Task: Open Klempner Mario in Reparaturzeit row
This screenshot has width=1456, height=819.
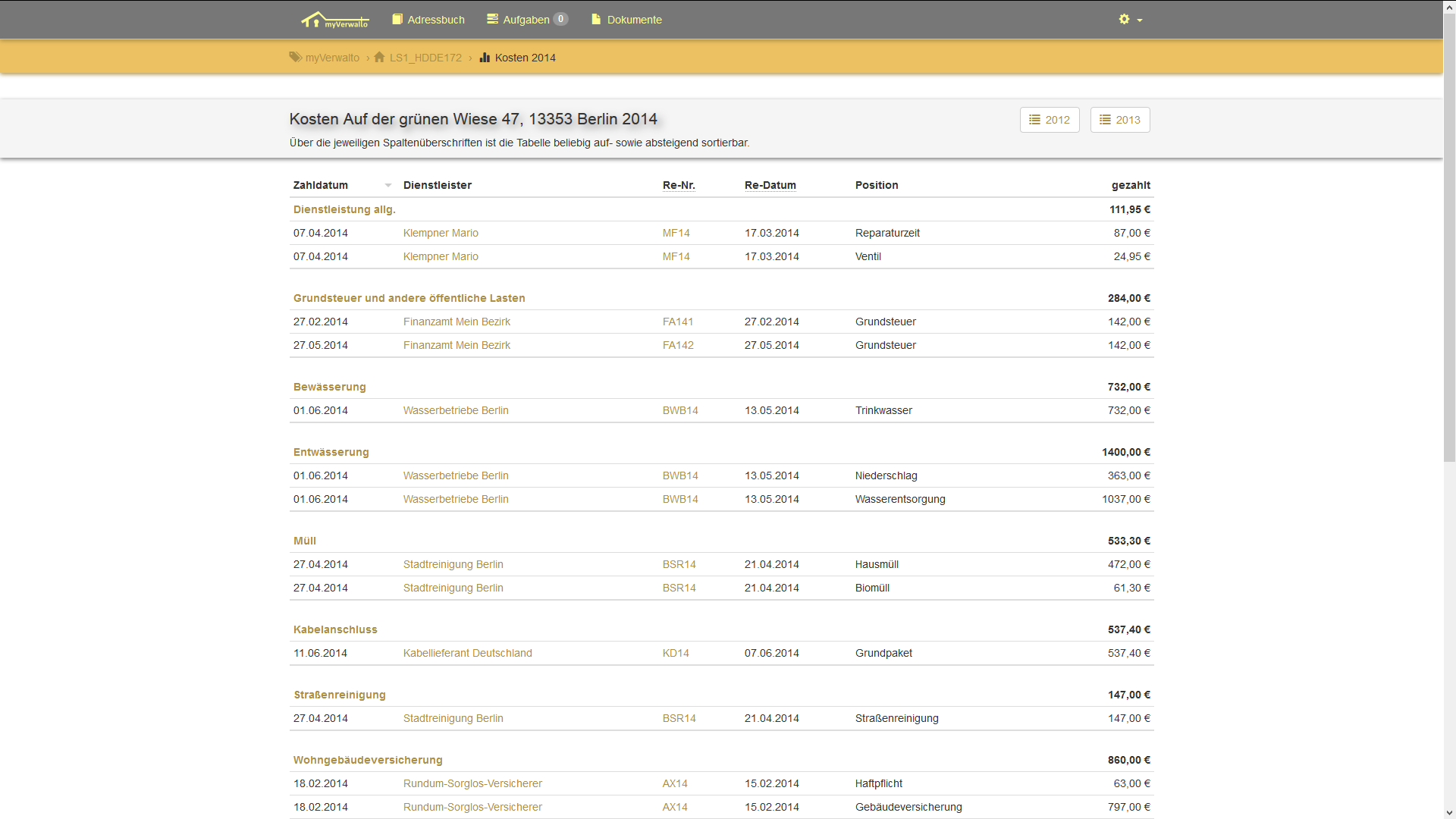Action: coord(441,233)
